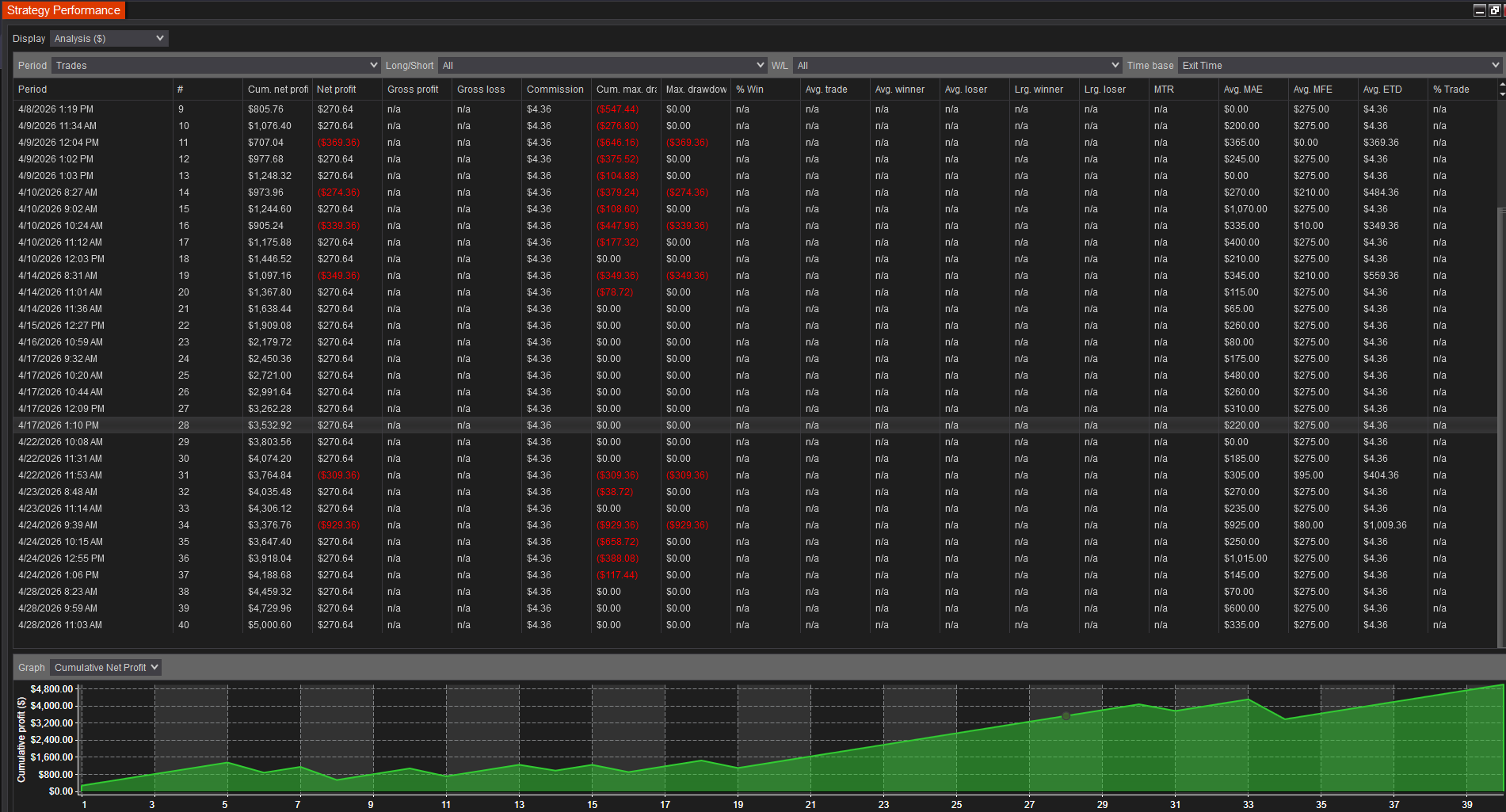Select the trade row 4/24/2026 9:39 AM
Image resolution: width=1506 pixels, height=812 pixels.
pos(755,525)
